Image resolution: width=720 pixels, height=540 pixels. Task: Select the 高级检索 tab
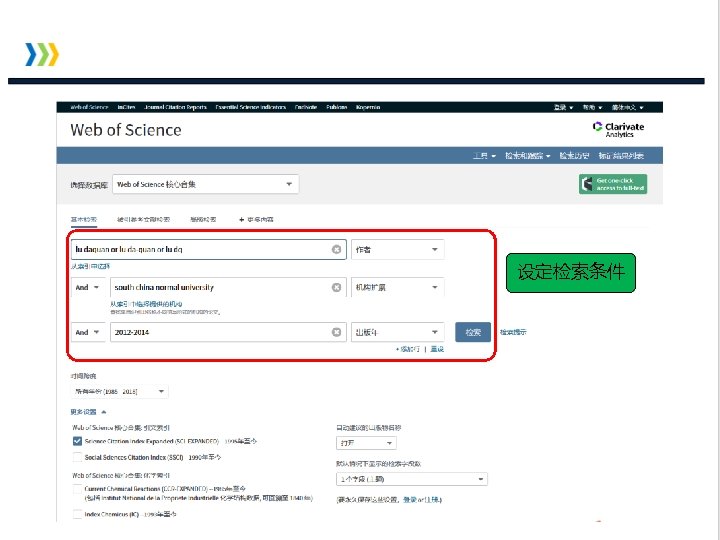pos(203,219)
